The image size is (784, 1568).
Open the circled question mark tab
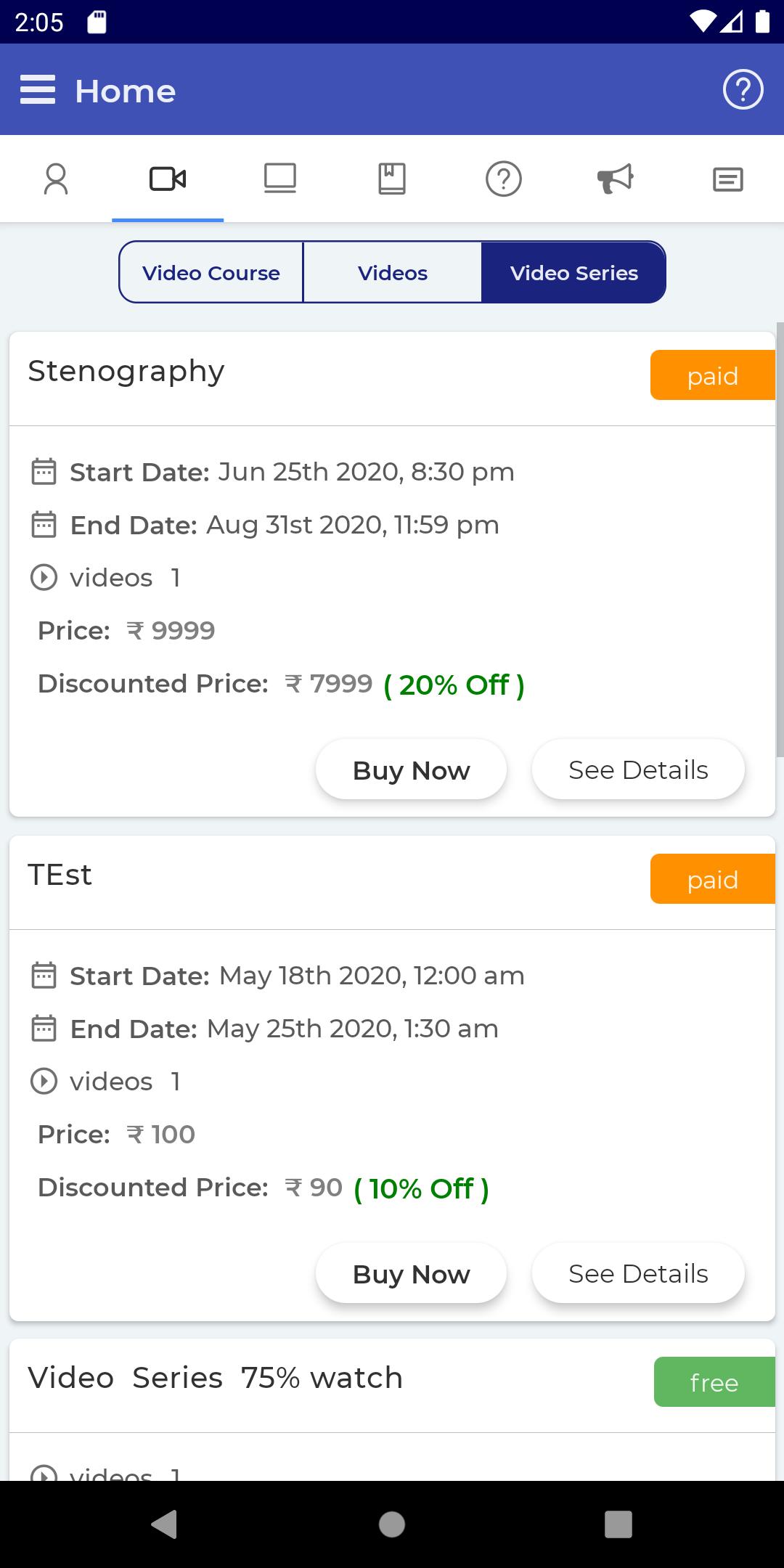coord(504,179)
